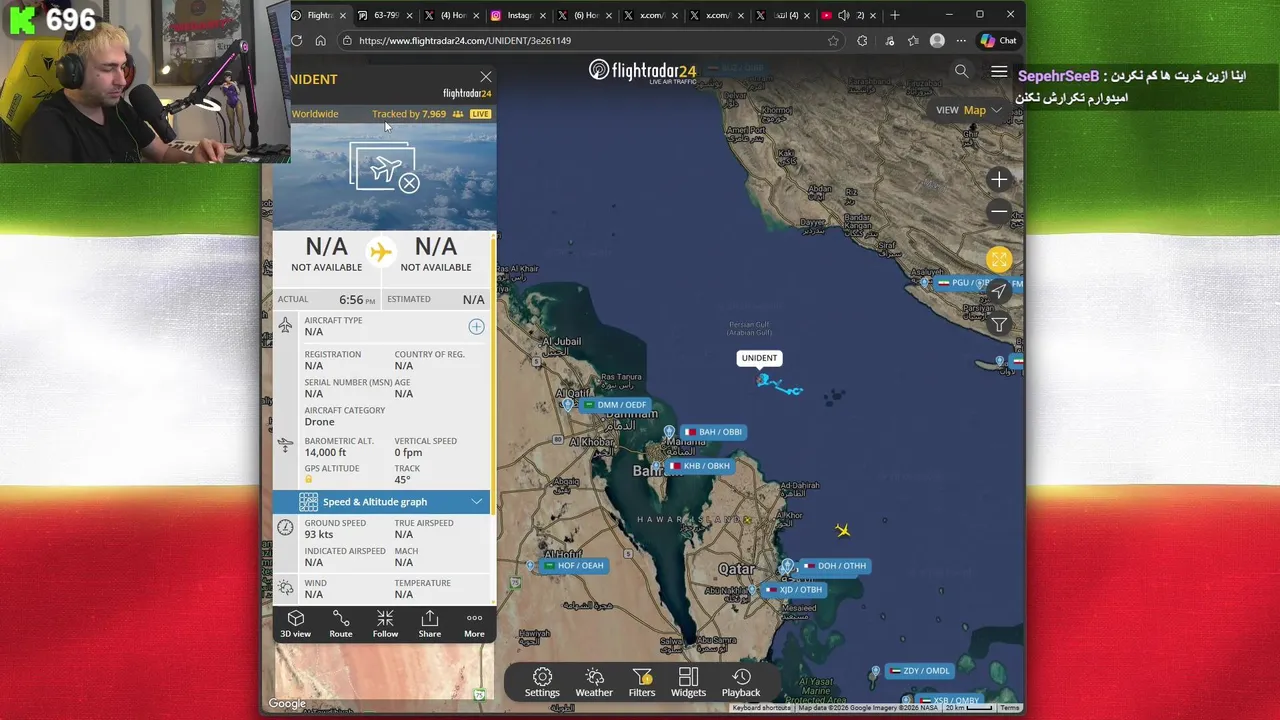Click the UNIDENT label on the map
Image resolution: width=1280 pixels, height=720 pixels.
point(759,358)
